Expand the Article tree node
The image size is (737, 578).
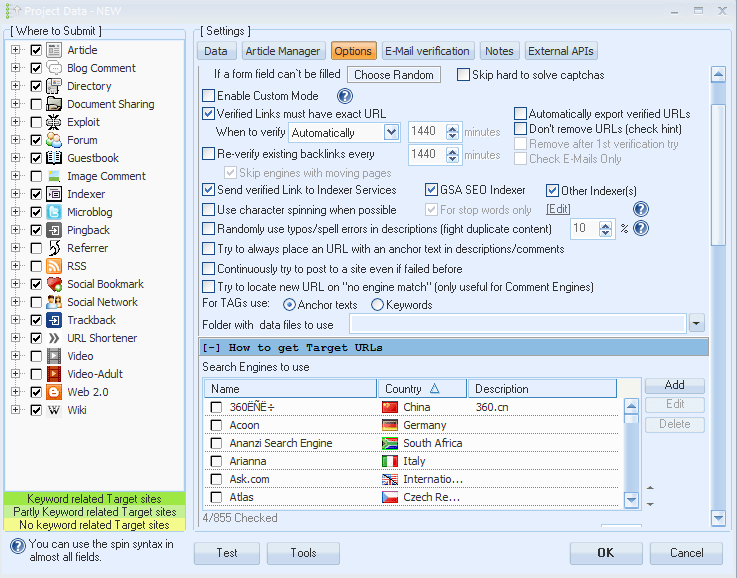coord(16,50)
